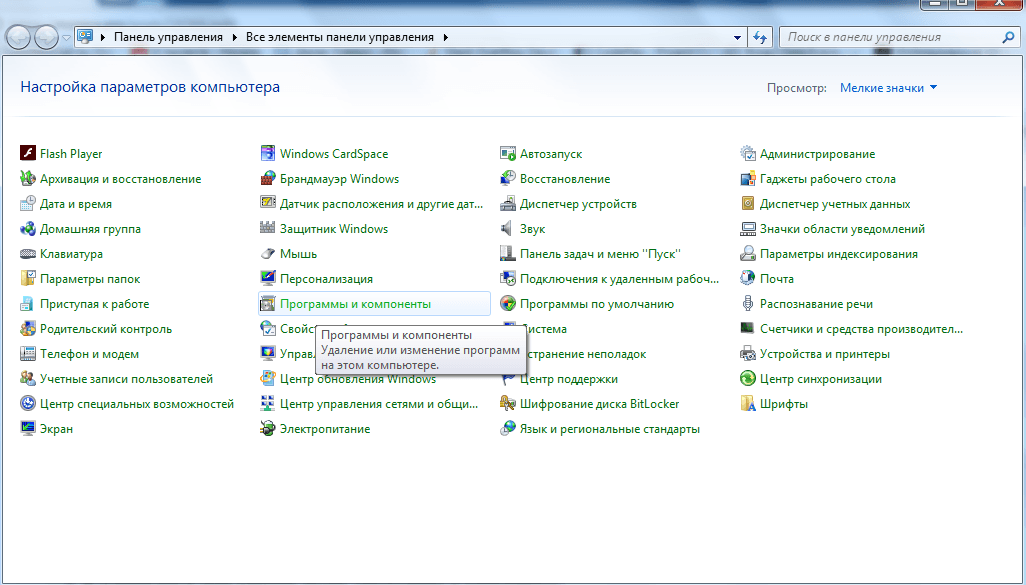Screen dimensions: 1026x585
Task: Open the Параметры папок folder icon
Action: [x=27, y=279]
